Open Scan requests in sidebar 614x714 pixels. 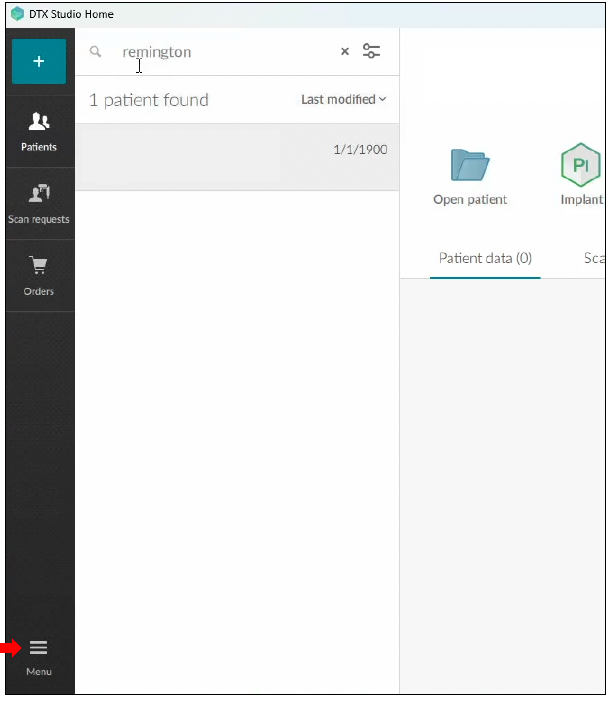tap(39, 204)
